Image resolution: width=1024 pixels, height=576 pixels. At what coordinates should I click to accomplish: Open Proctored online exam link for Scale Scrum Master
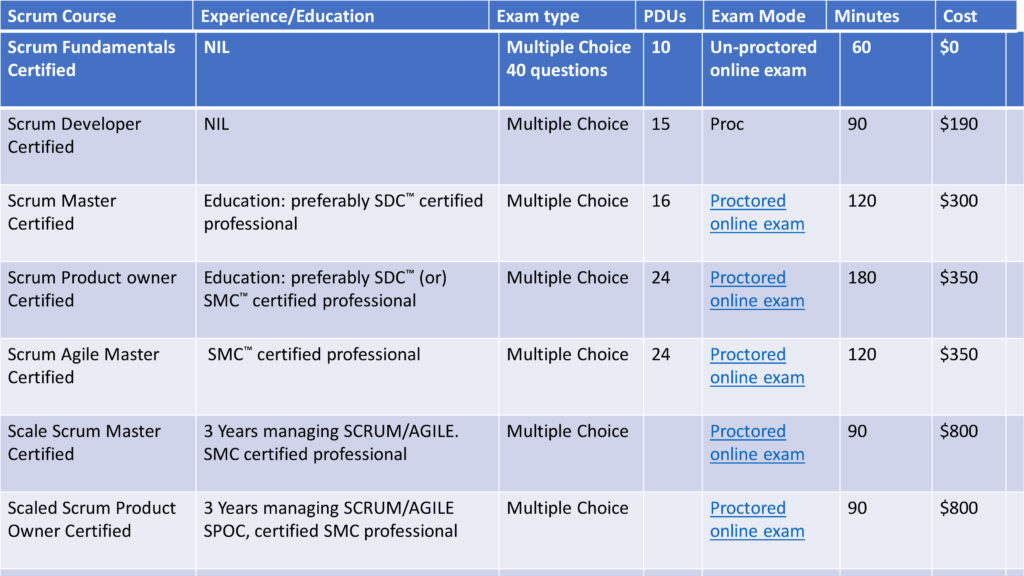[757, 443]
